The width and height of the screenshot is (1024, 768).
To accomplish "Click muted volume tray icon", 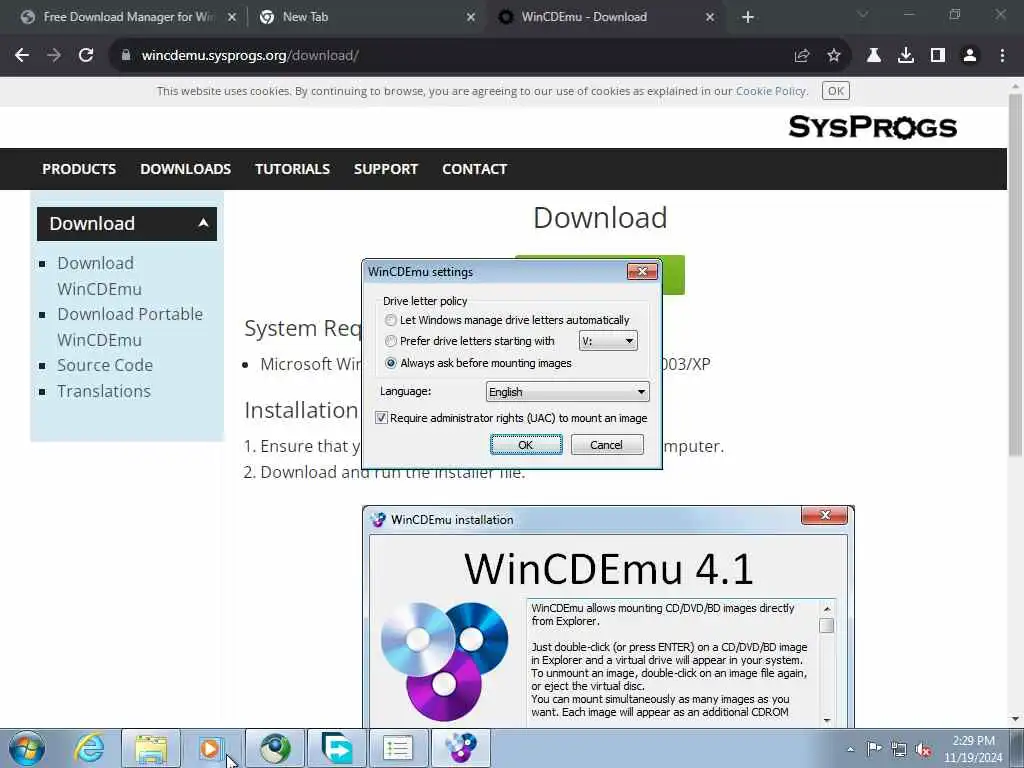I will coord(923,749).
